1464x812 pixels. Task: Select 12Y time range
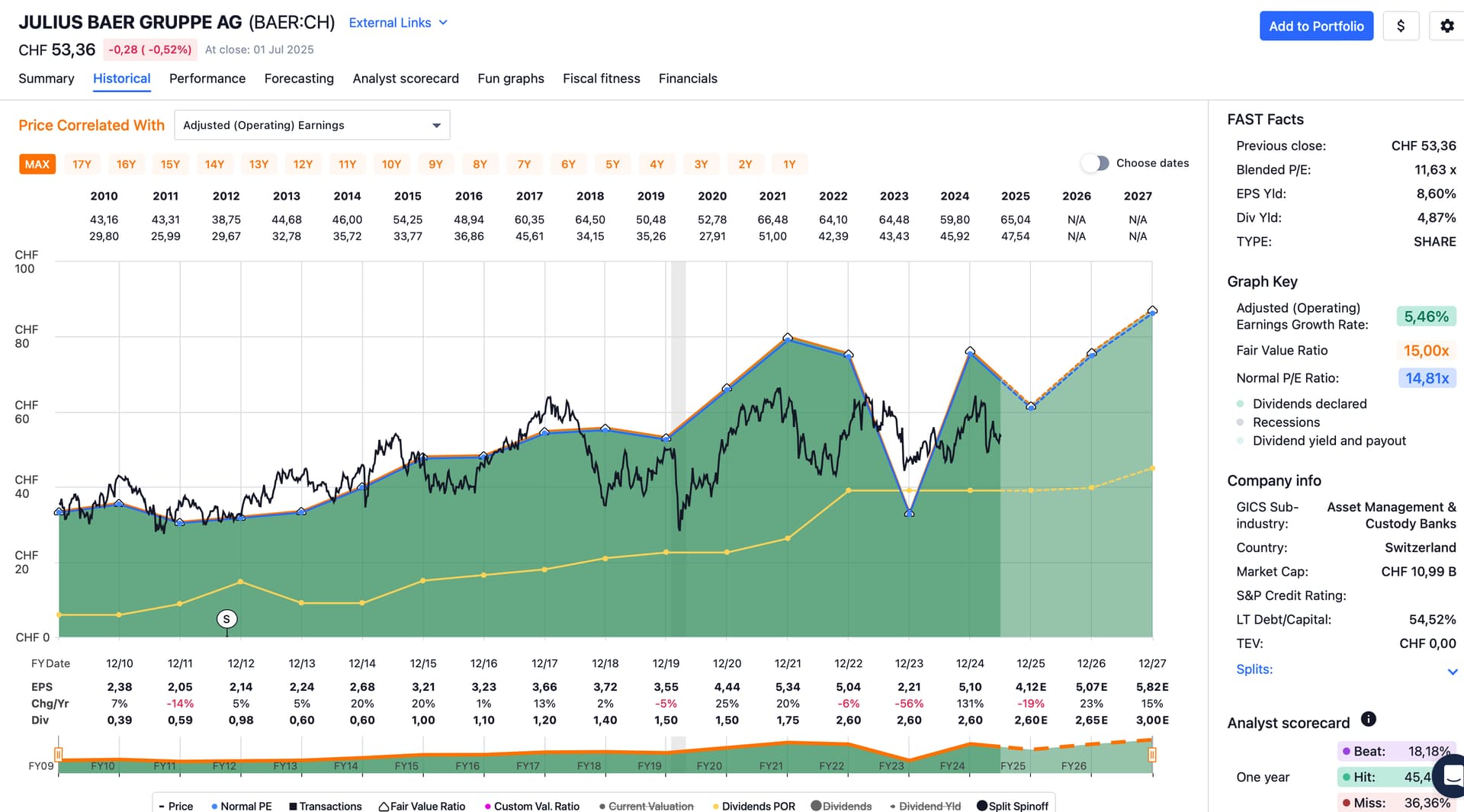(x=303, y=164)
